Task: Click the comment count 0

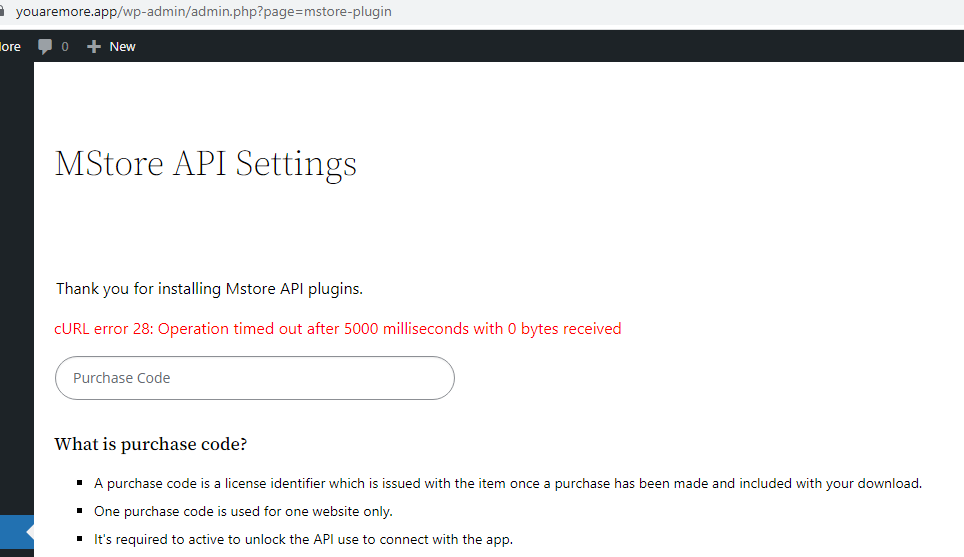Action: (65, 47)
